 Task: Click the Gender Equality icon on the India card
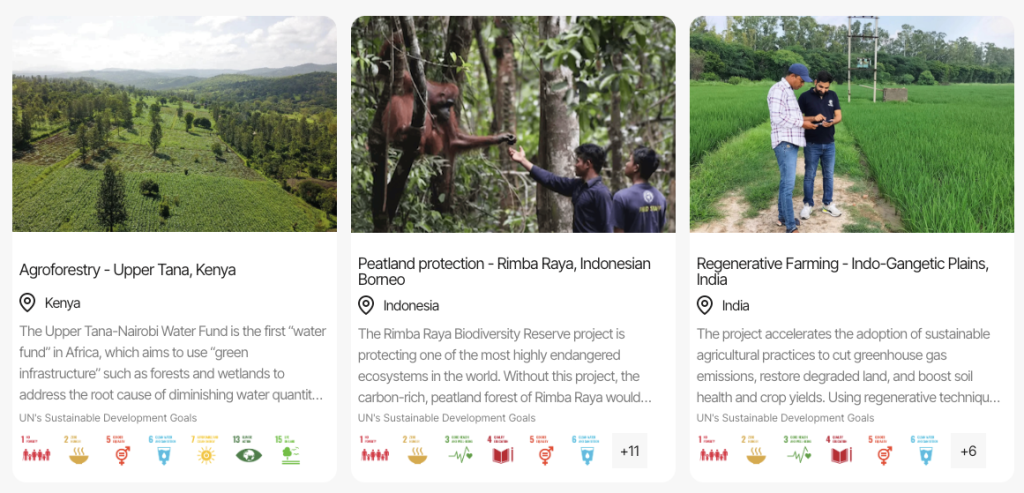(x=883, y=451)
